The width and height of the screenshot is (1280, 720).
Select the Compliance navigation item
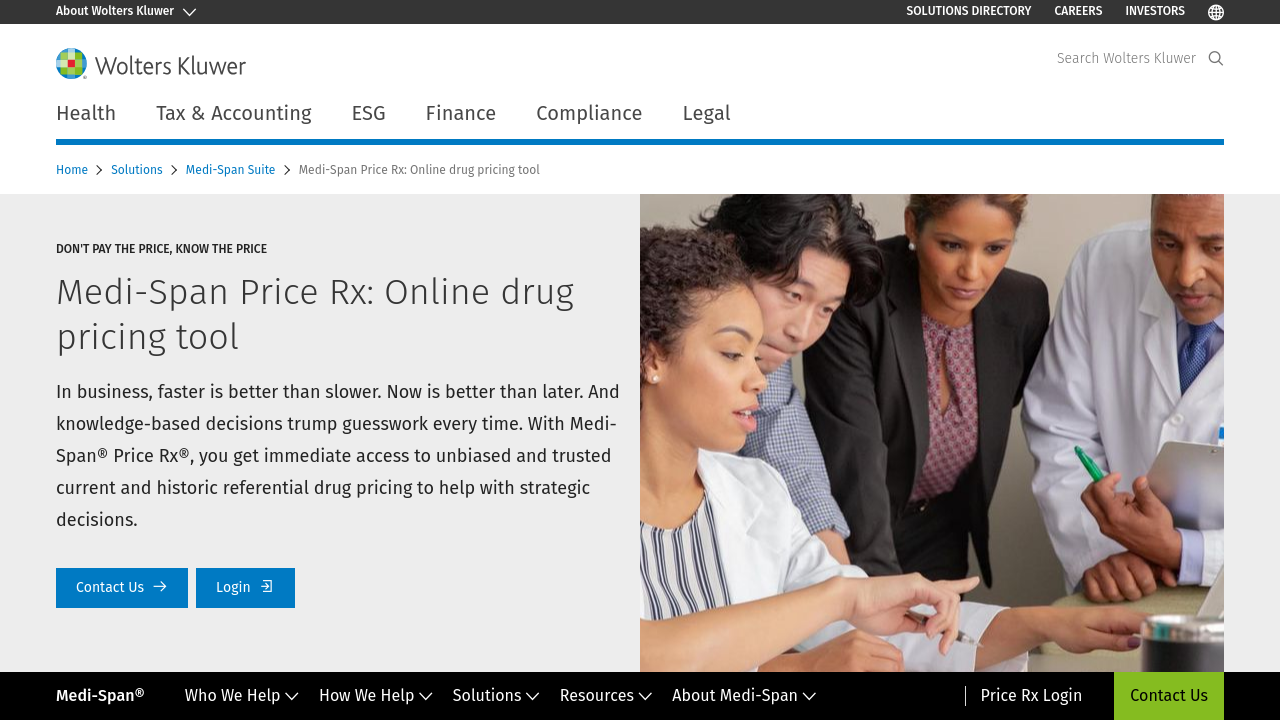click(589, 113)
